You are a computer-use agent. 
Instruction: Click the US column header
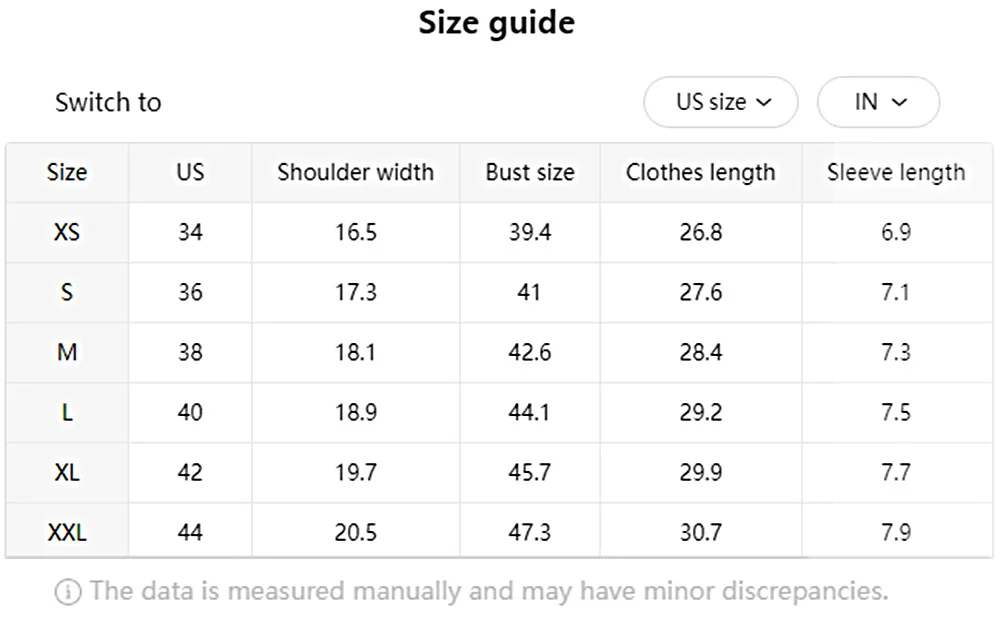[189, 172]
